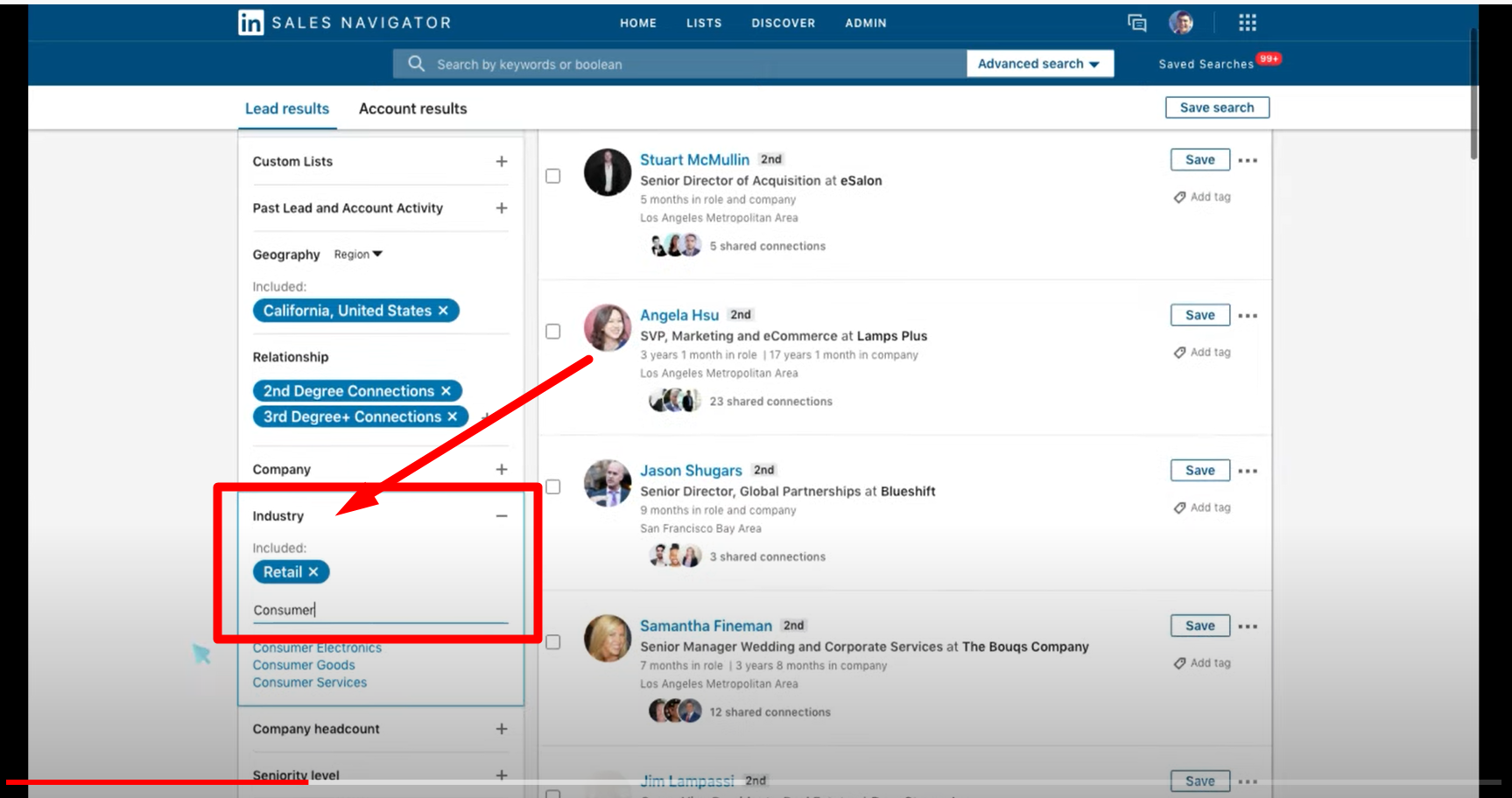Image resolution: width=1512 pixels, height=798 pixels.
Task: Expand Past Lead and Account Activity filter
Action: pyautogui.click(x=502, y=208)
